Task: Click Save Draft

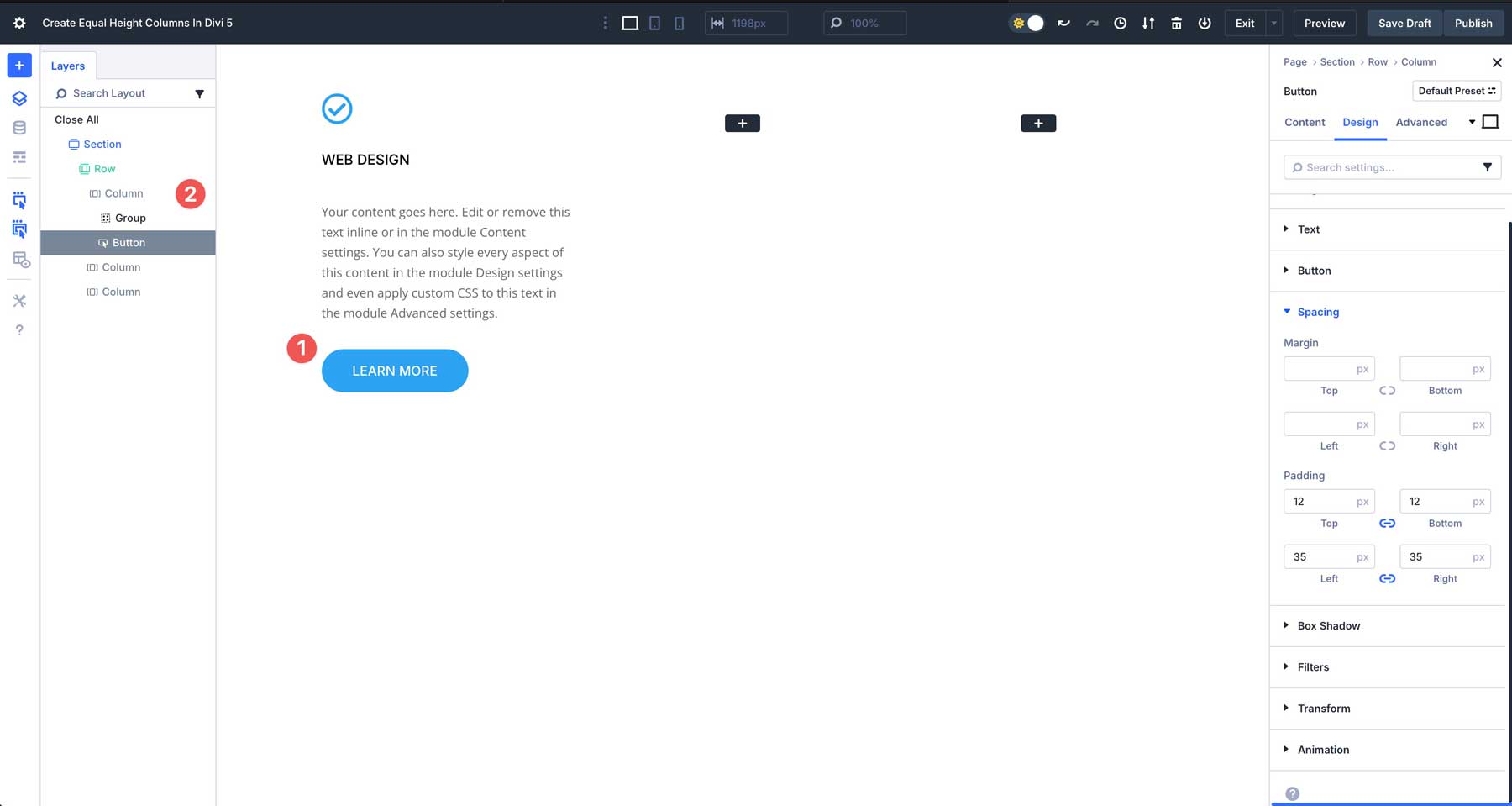Action: (x=1404, y=24)
